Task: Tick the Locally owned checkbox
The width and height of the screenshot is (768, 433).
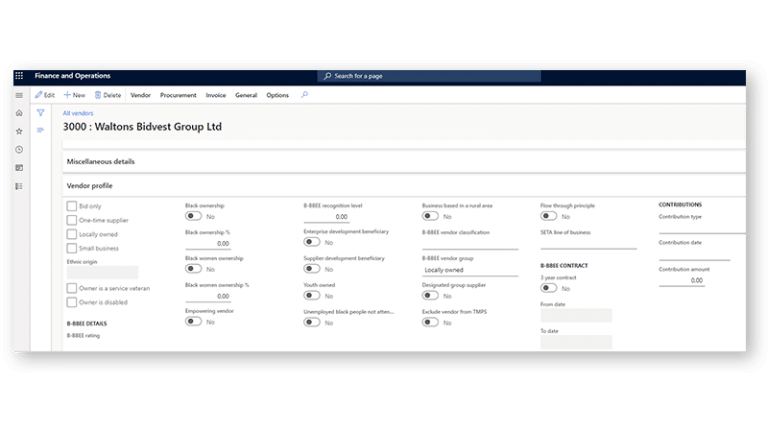Action: click(71, 234)
